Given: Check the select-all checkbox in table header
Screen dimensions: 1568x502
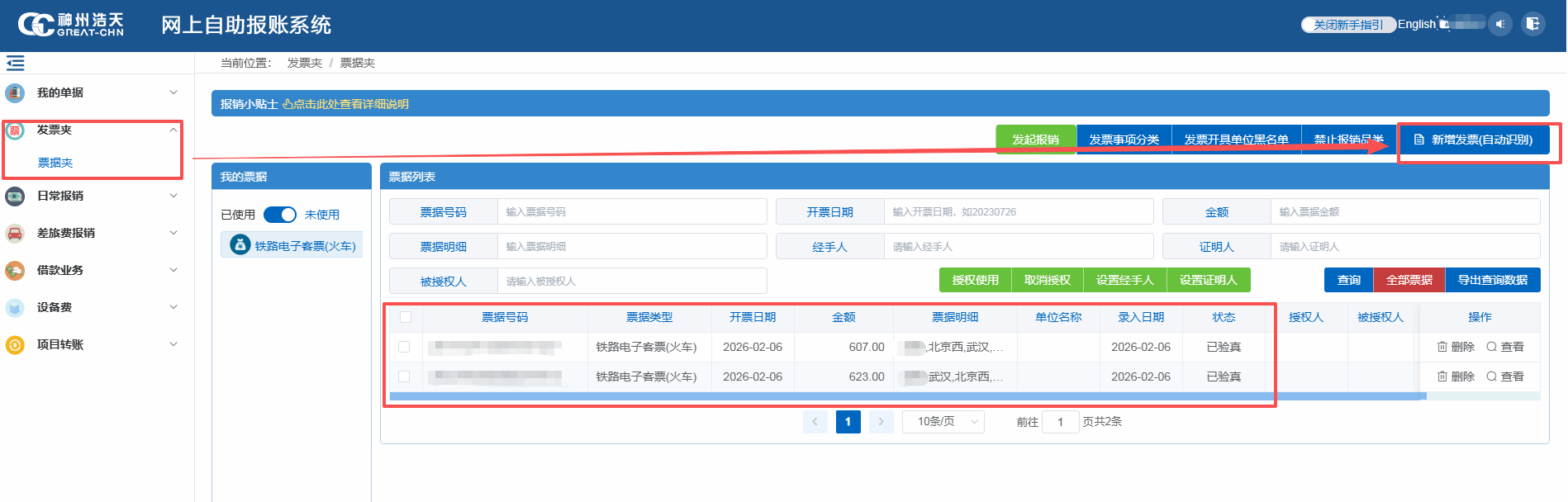Looking at the screenshot, I should tap(406, 317).
